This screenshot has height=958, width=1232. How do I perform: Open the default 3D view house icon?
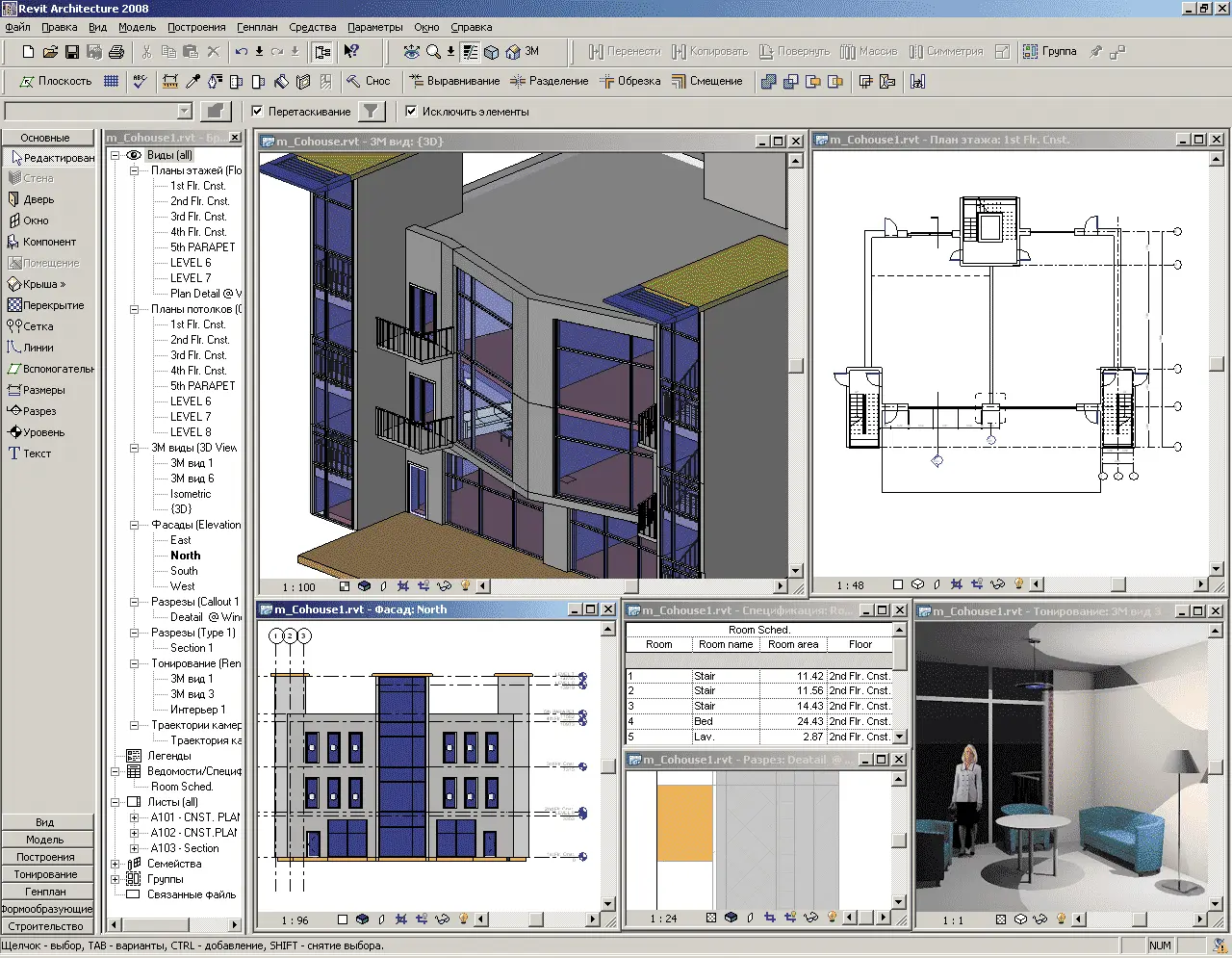513,52
